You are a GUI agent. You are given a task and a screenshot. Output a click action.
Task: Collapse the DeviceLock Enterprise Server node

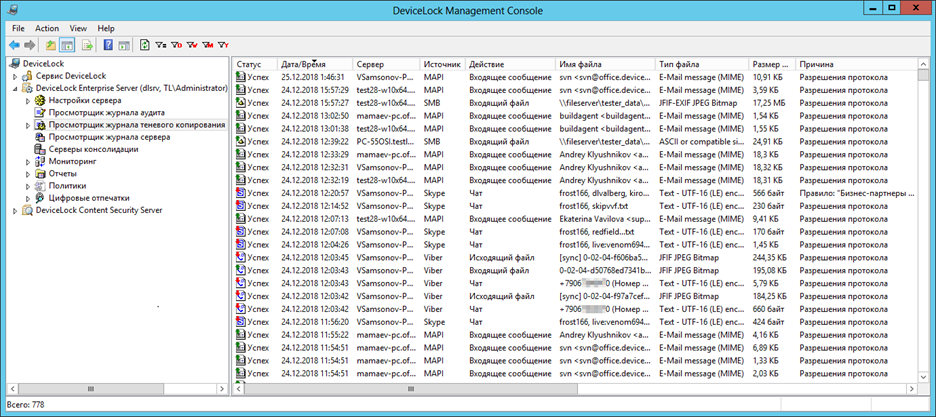coord(15,89)
